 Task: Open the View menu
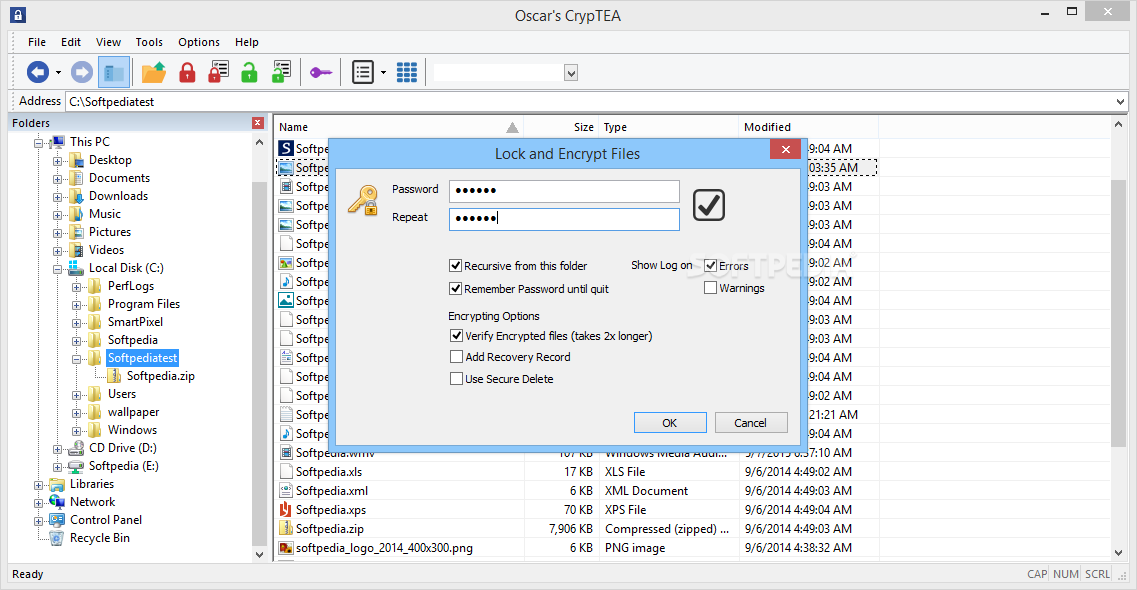tap(108, 42)
